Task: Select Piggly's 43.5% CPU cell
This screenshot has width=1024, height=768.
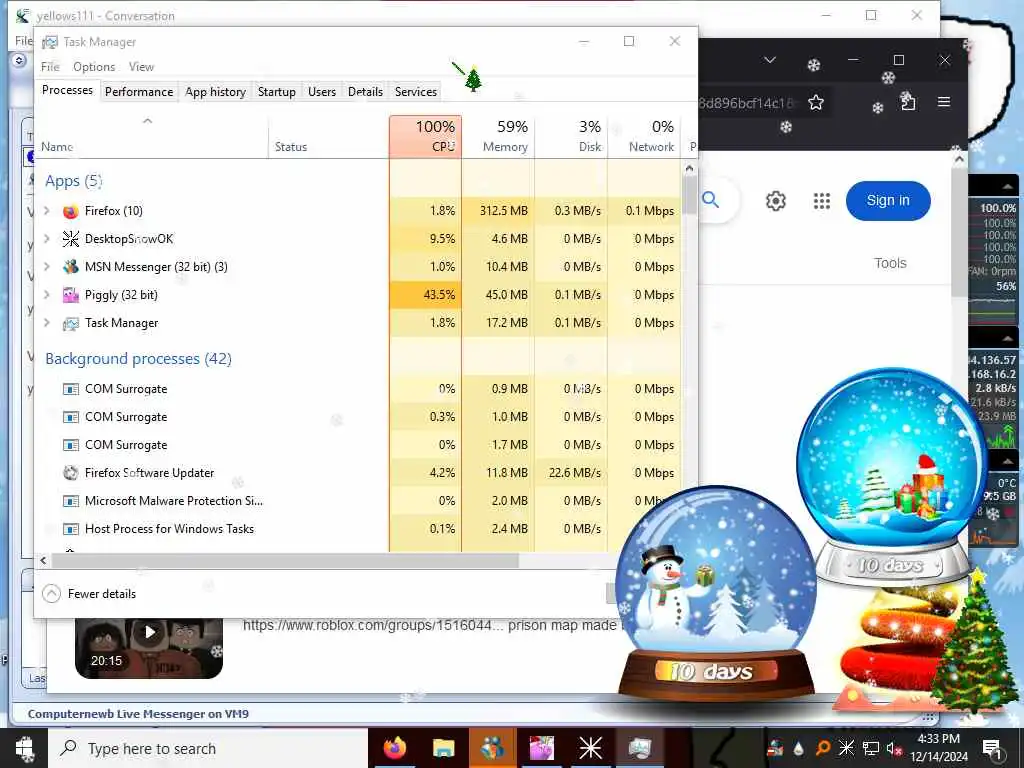Action: (425, 295)
